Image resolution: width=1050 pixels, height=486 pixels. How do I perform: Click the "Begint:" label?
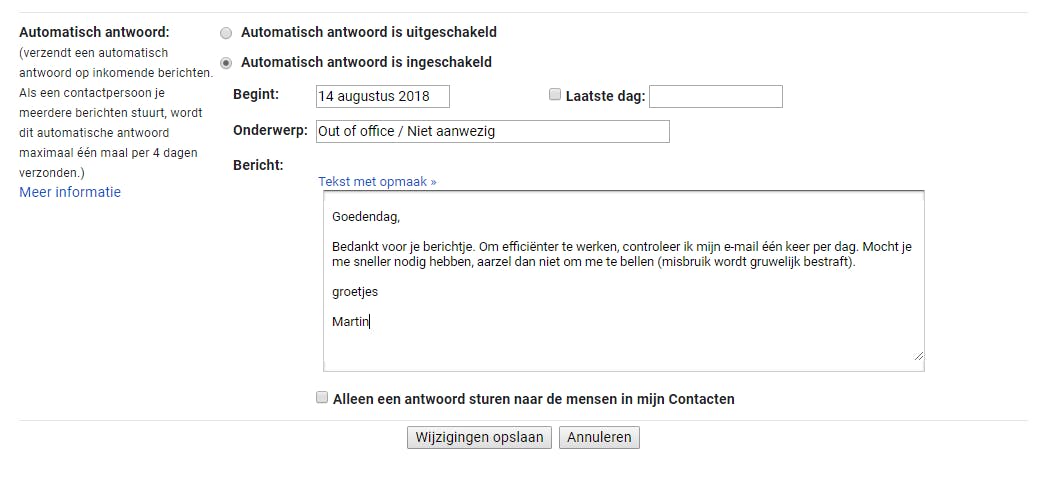(x=256, y=94)
